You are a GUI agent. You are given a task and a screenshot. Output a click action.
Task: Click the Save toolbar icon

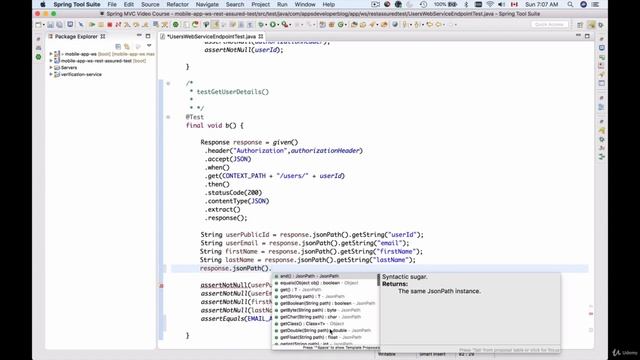pos(50,25)
